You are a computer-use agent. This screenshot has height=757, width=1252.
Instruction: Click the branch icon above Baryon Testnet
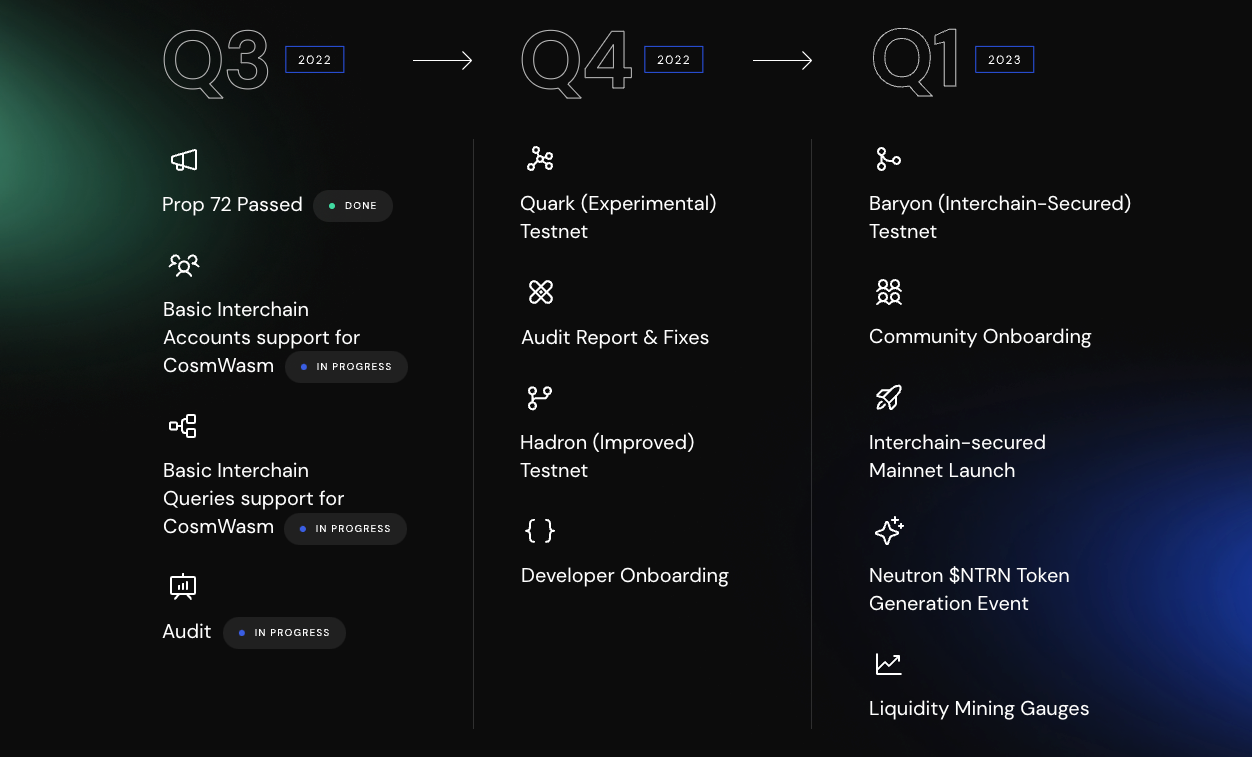(888, 159)
